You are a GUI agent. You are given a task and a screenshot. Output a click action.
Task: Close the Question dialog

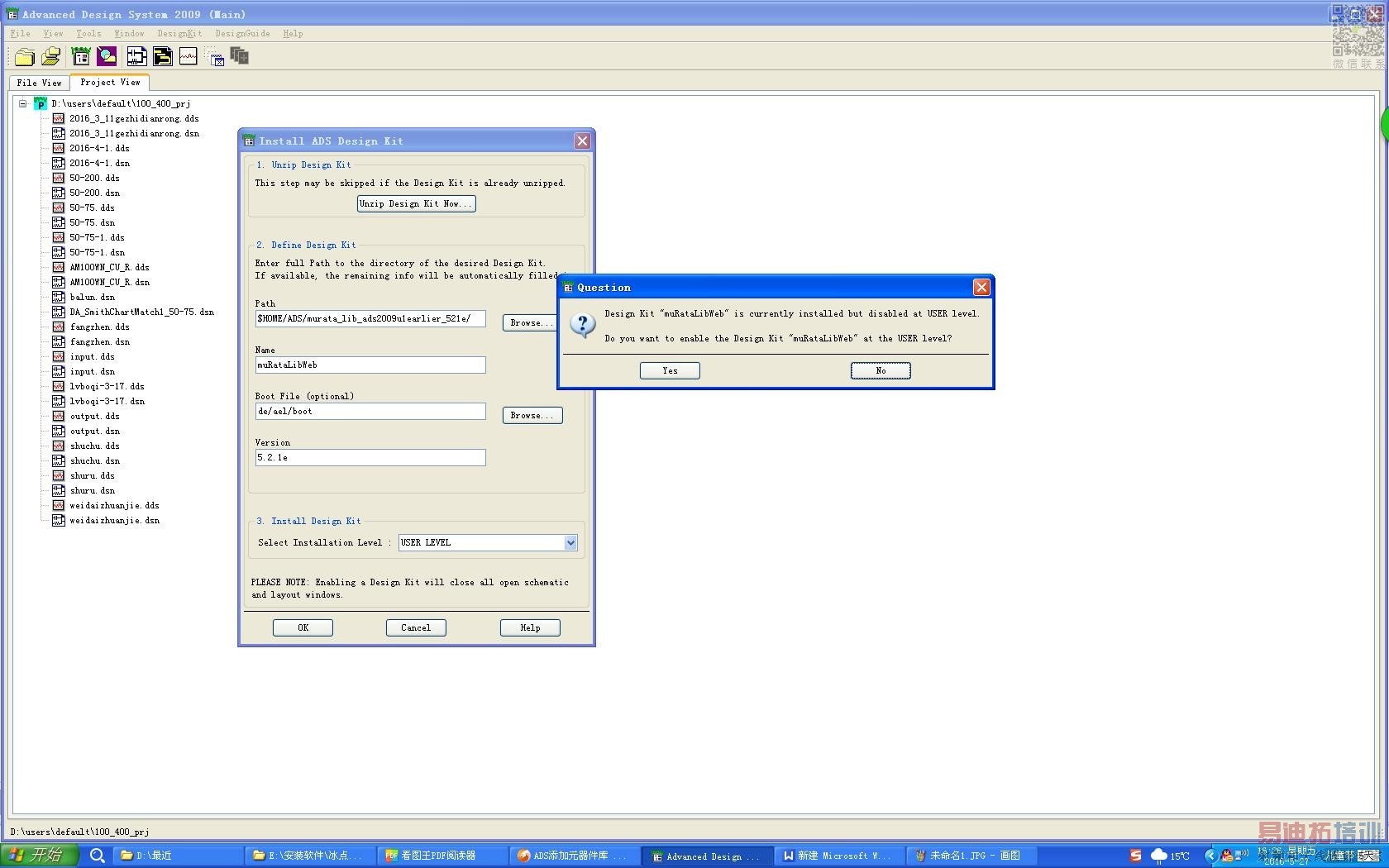(981, 288)
